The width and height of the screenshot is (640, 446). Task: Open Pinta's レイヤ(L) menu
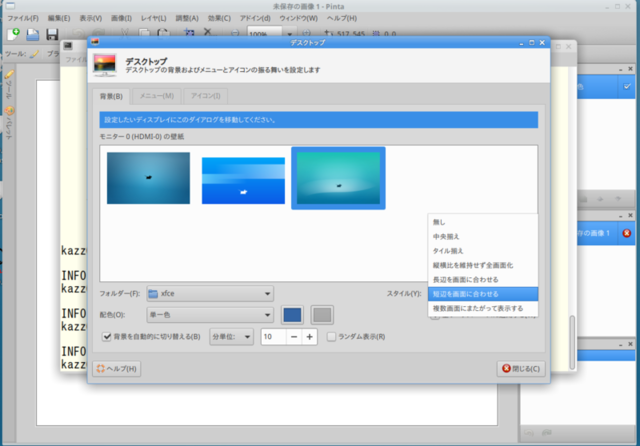tap(153, 18)
